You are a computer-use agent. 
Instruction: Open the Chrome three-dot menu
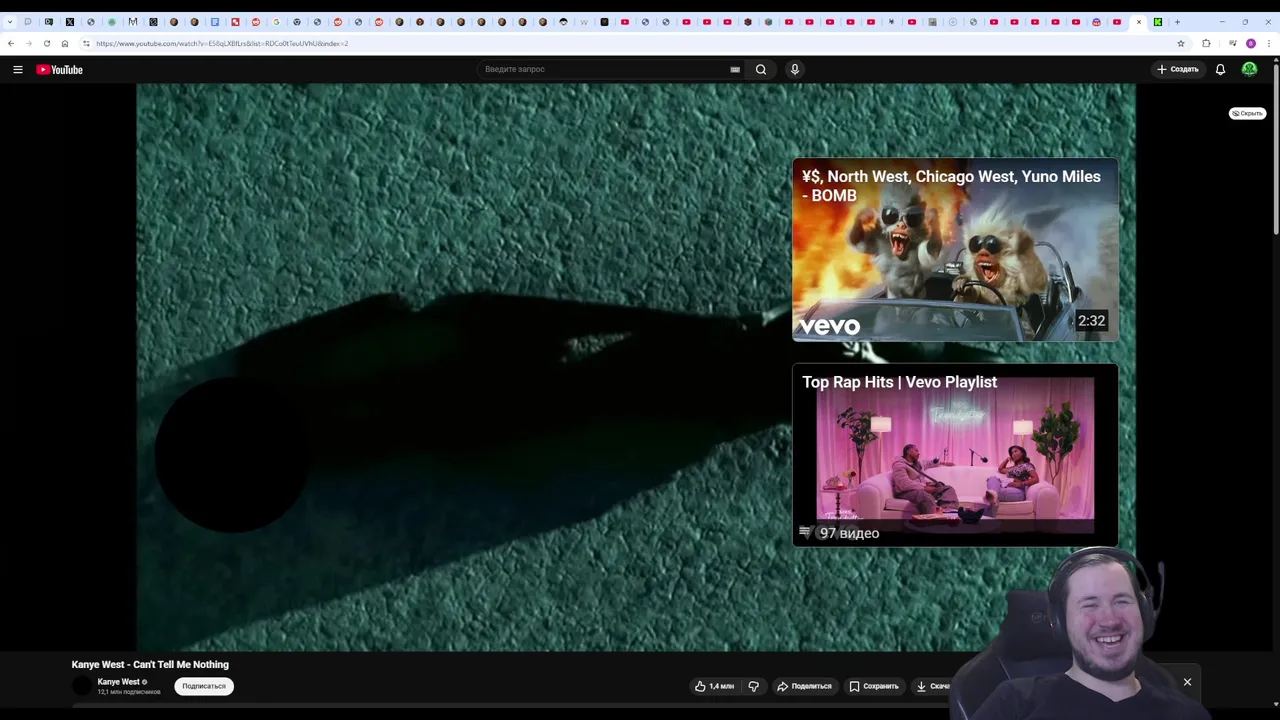point(1269,43)
